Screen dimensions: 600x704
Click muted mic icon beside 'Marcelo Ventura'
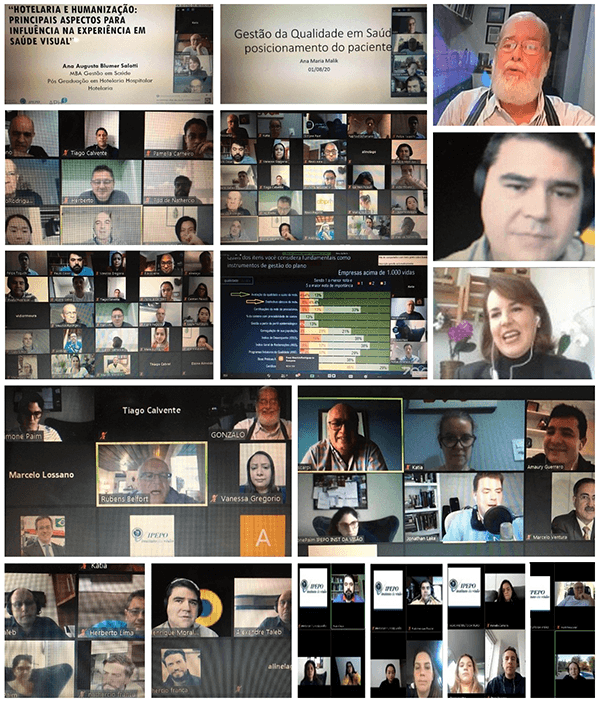pyautogui.click(x=529, y=537)
